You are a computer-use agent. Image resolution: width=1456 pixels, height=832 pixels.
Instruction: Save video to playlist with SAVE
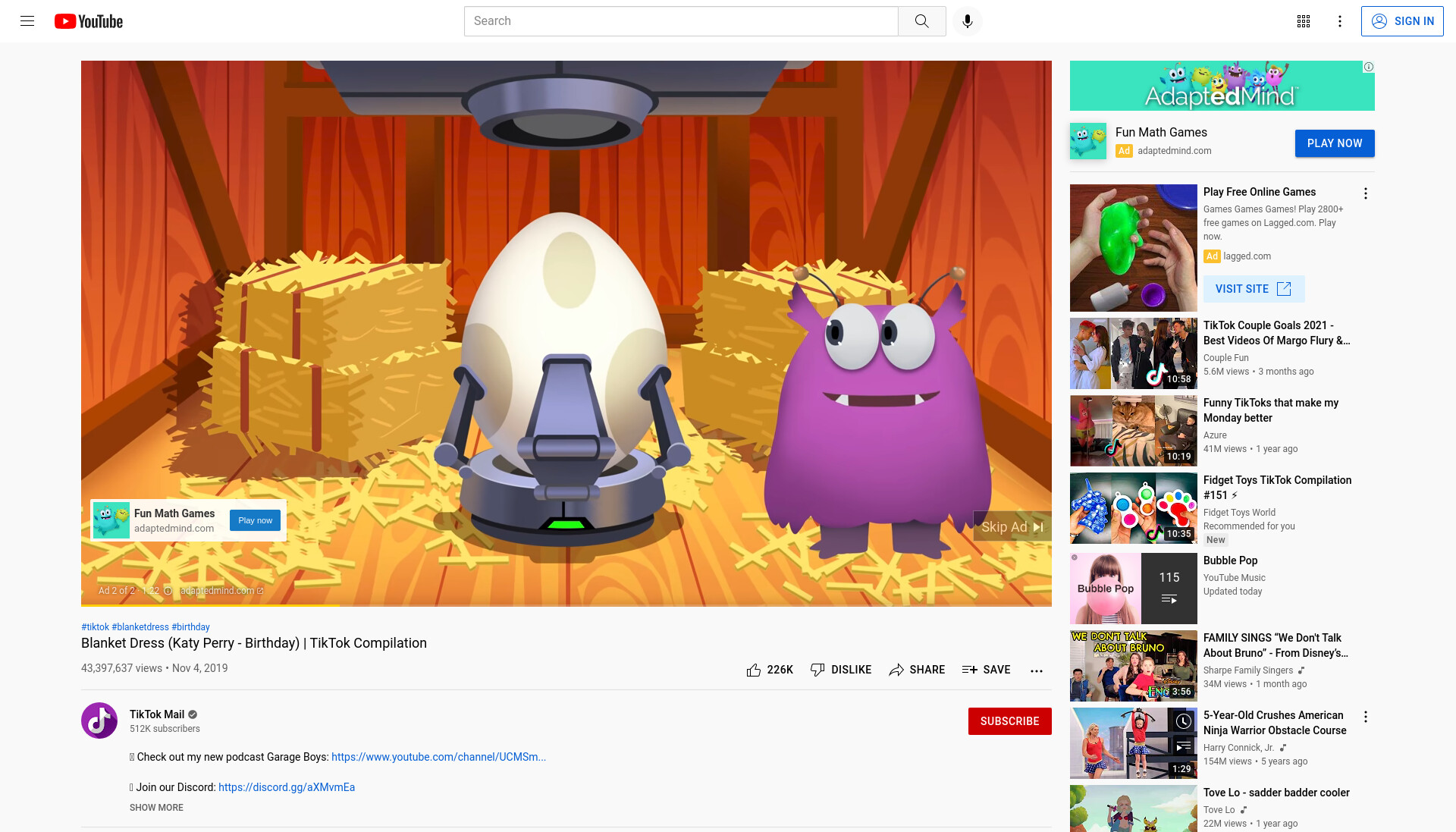tap(986, 670)
